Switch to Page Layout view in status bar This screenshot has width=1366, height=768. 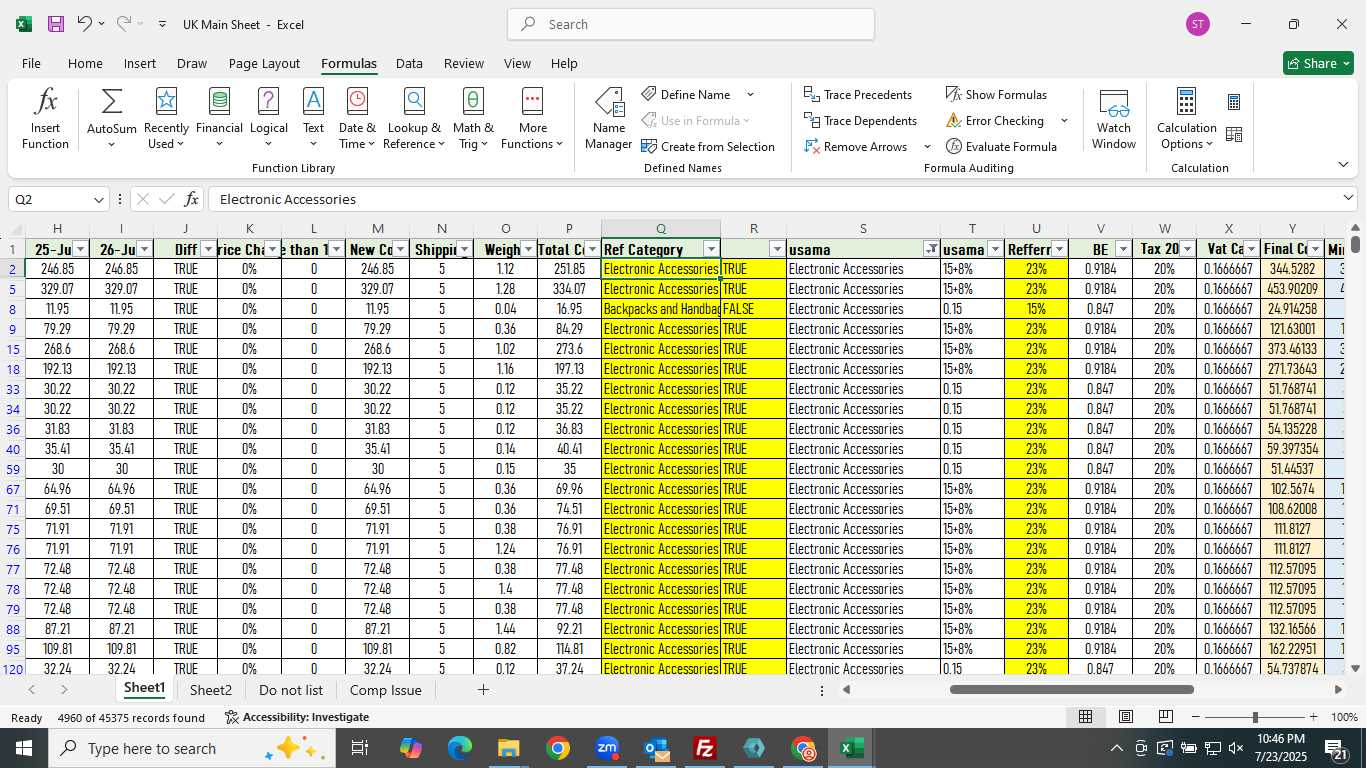(x=1125, y=717)
